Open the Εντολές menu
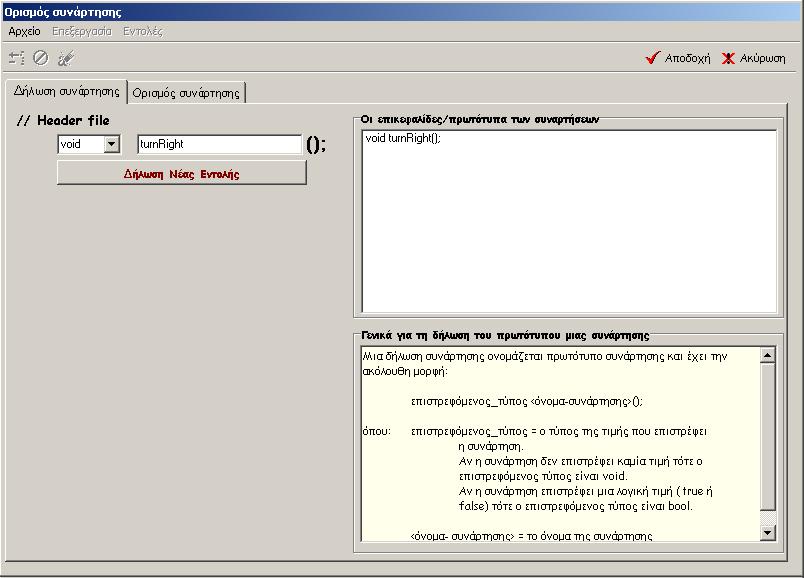Screen dimensions: 804x578 tap(143, 31)
